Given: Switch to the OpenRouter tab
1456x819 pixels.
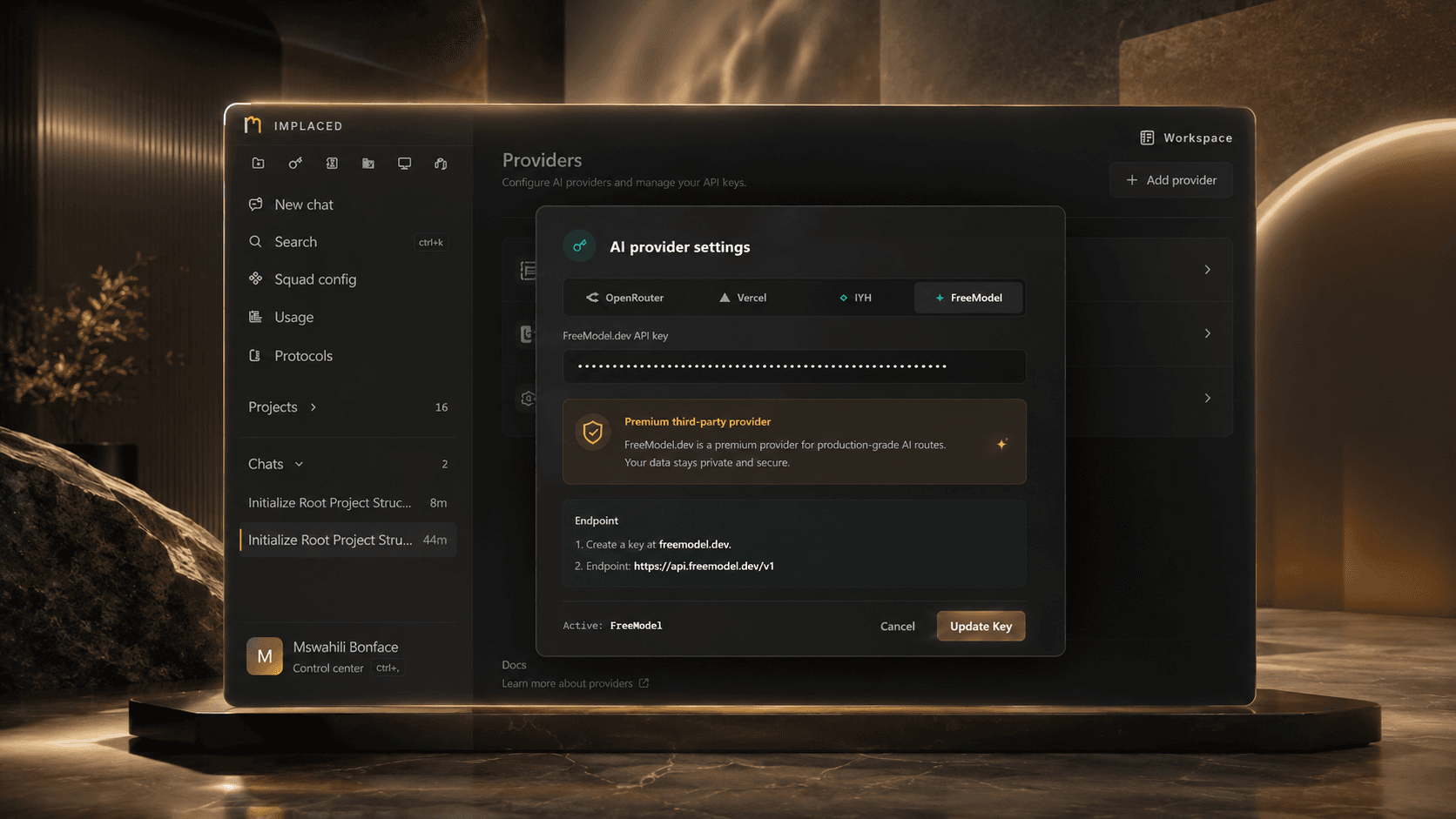Looking at the screenshot, I should click(624, 298).
